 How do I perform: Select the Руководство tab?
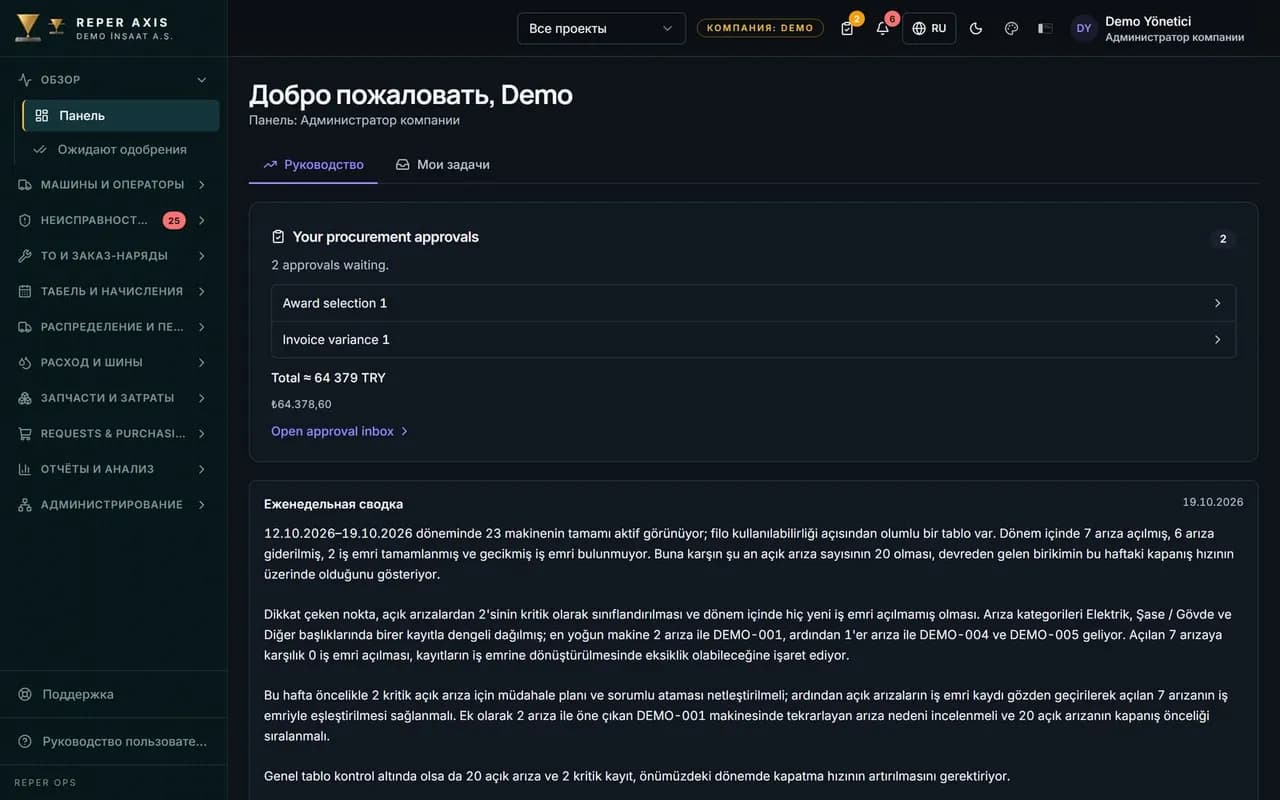click(313, 164)
